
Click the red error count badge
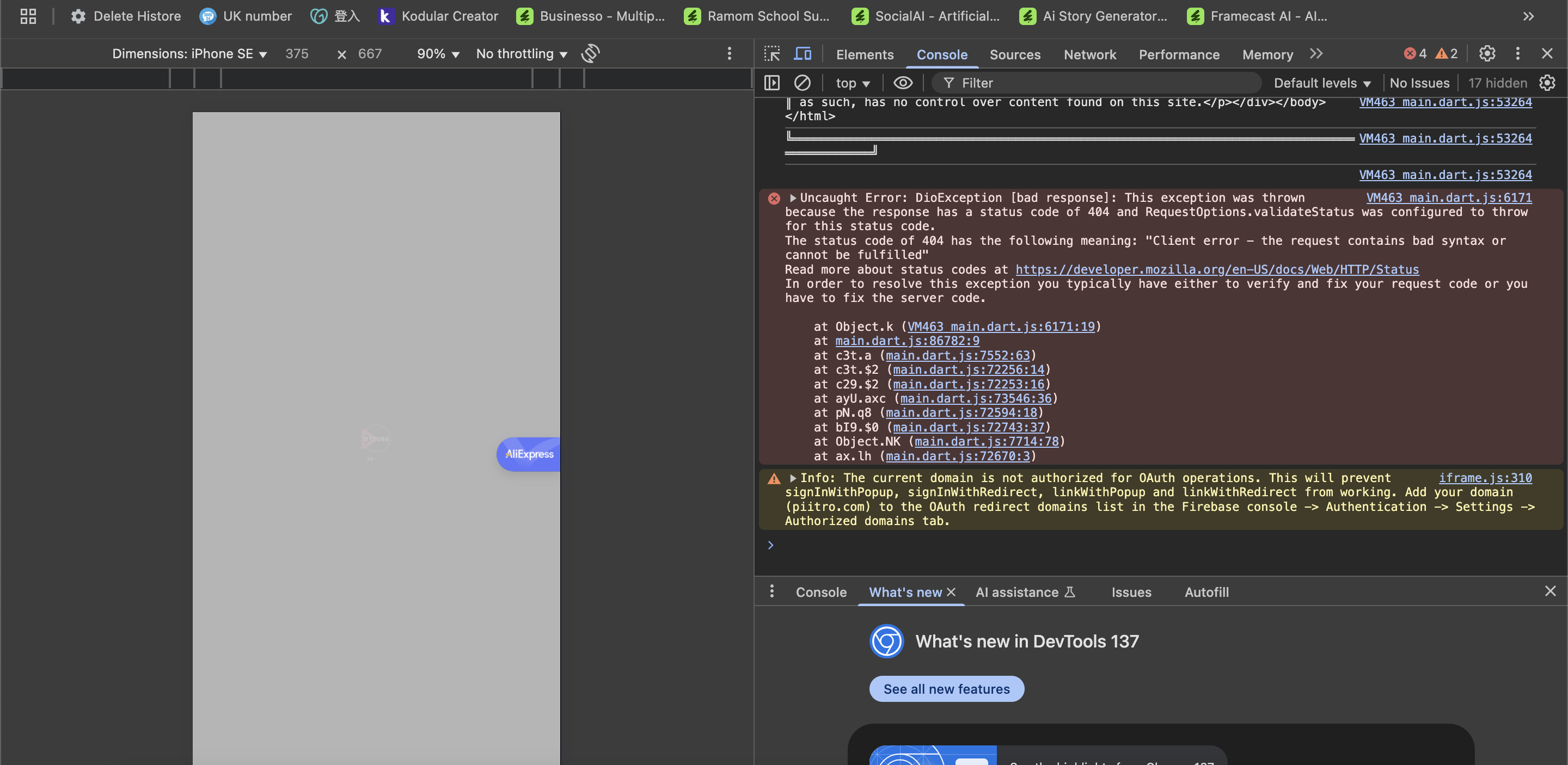pos(1414,53)
